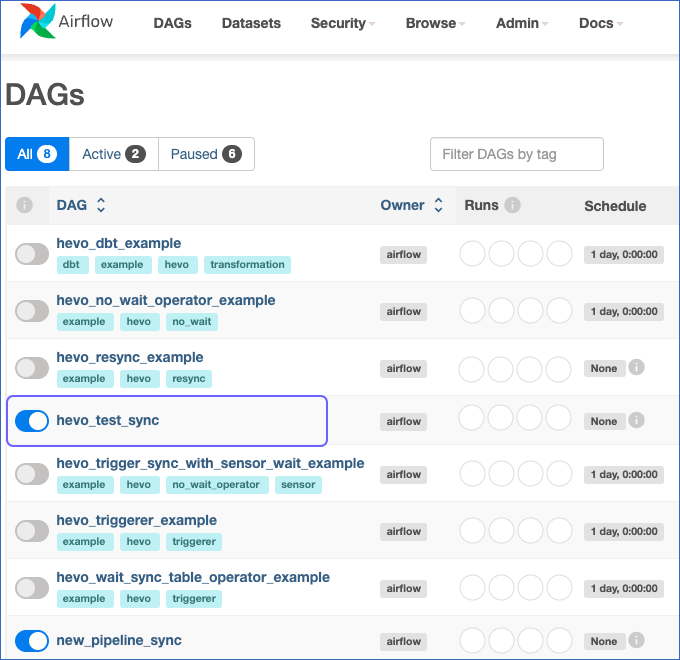Click the info icon in table header corner

tap(24, 205)
